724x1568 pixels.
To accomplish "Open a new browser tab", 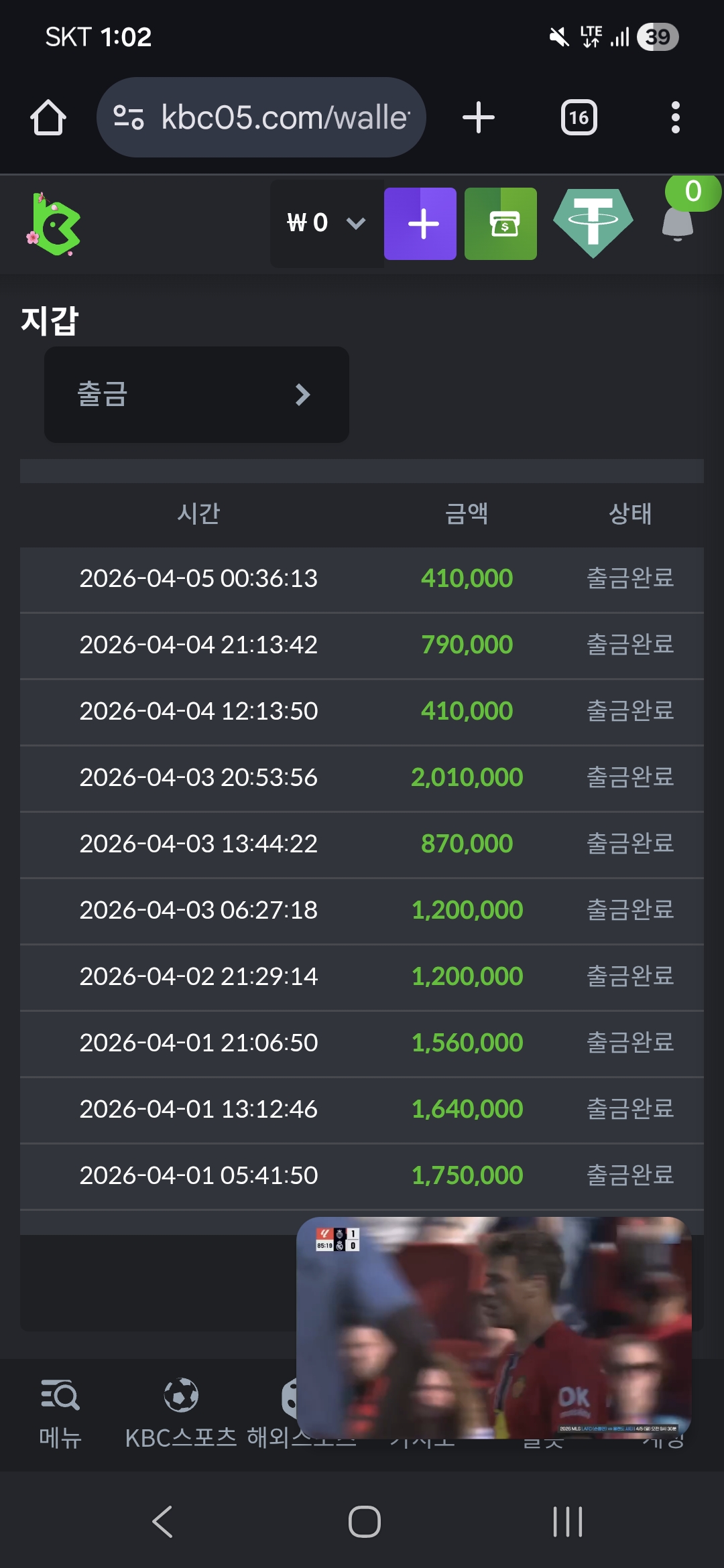I will pyautogui.click(x=479, y=118).
